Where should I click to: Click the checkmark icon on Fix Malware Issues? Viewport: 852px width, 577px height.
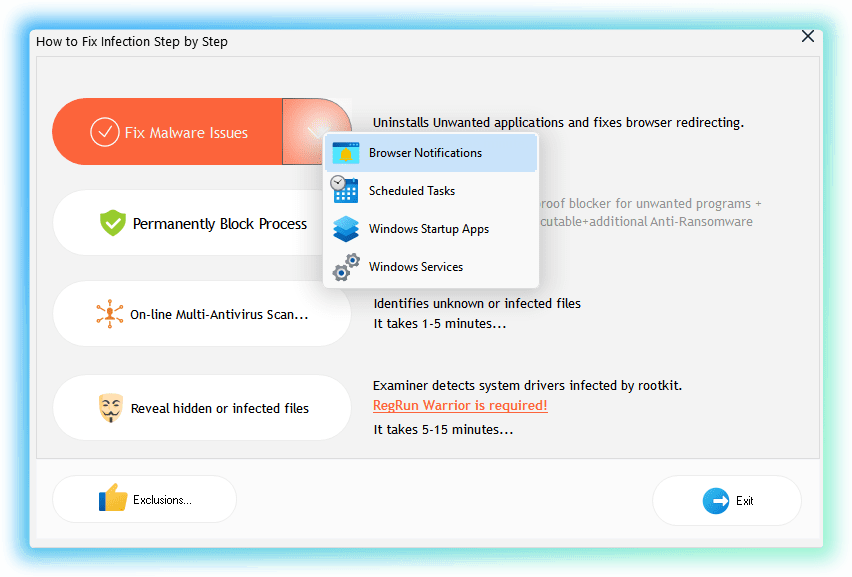click(x=105, y=132)
